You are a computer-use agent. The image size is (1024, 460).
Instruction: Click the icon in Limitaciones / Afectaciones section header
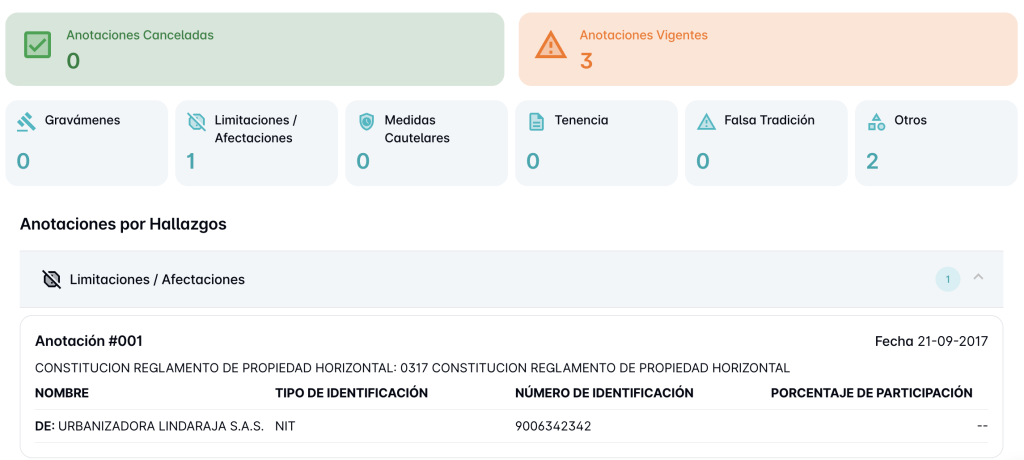(x=52, y=279)
